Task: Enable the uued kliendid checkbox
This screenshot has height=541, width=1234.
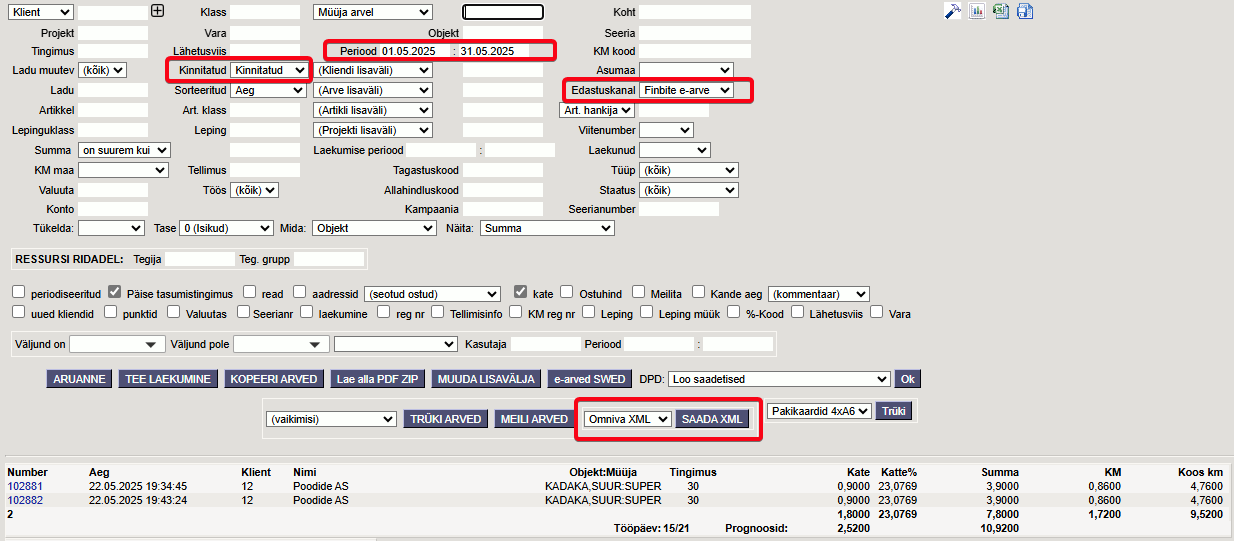Action: pos(19,313)
